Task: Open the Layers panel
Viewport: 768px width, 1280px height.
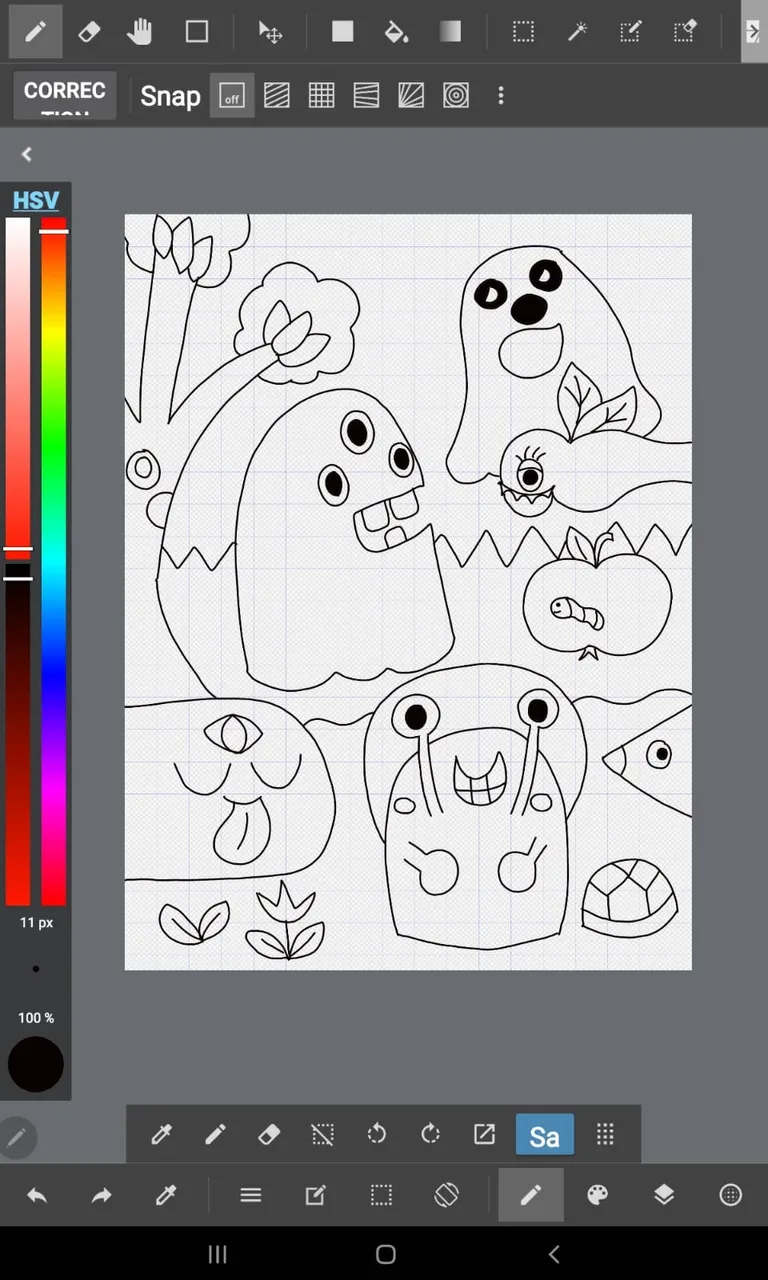Action: point(664,1195)
